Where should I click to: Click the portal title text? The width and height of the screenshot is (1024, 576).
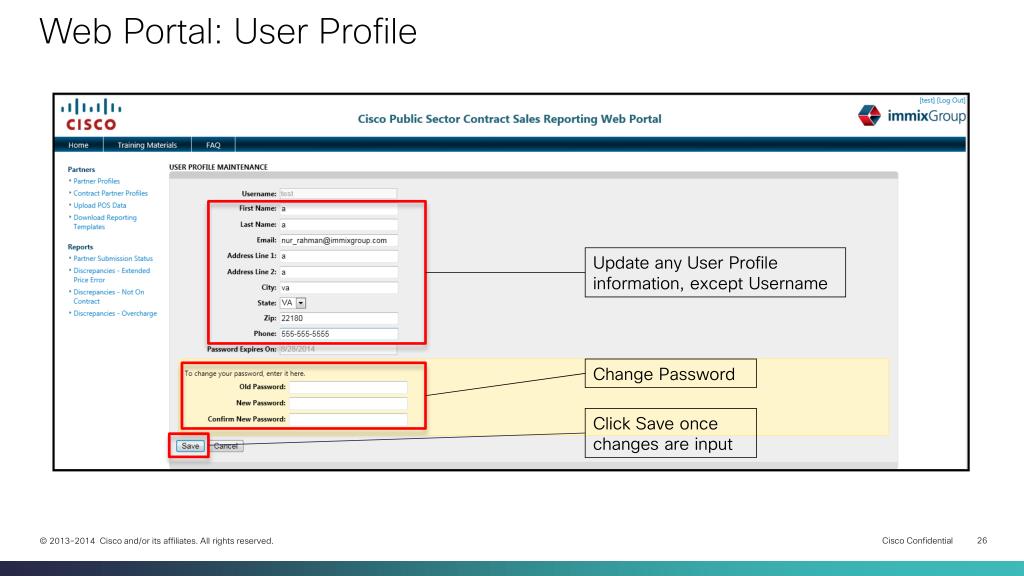click(509, 119)
